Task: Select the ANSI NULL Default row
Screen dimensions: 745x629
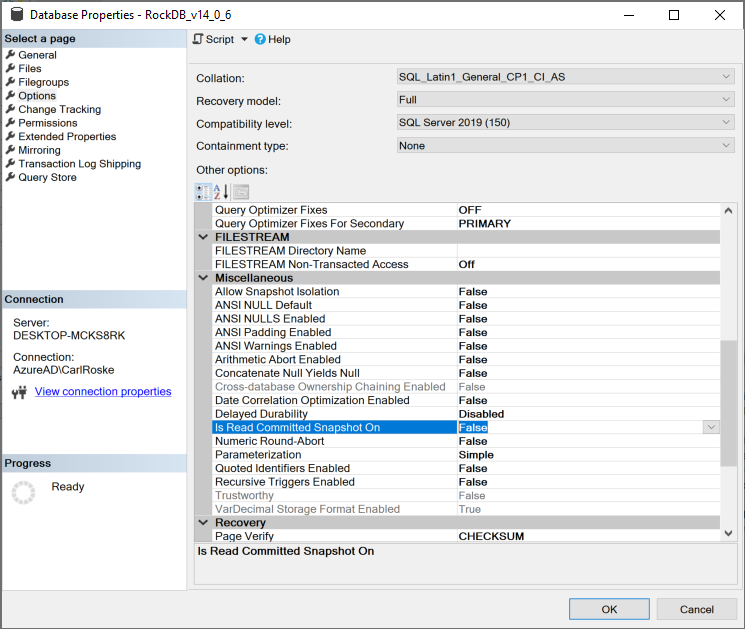Action: point(466,305)
